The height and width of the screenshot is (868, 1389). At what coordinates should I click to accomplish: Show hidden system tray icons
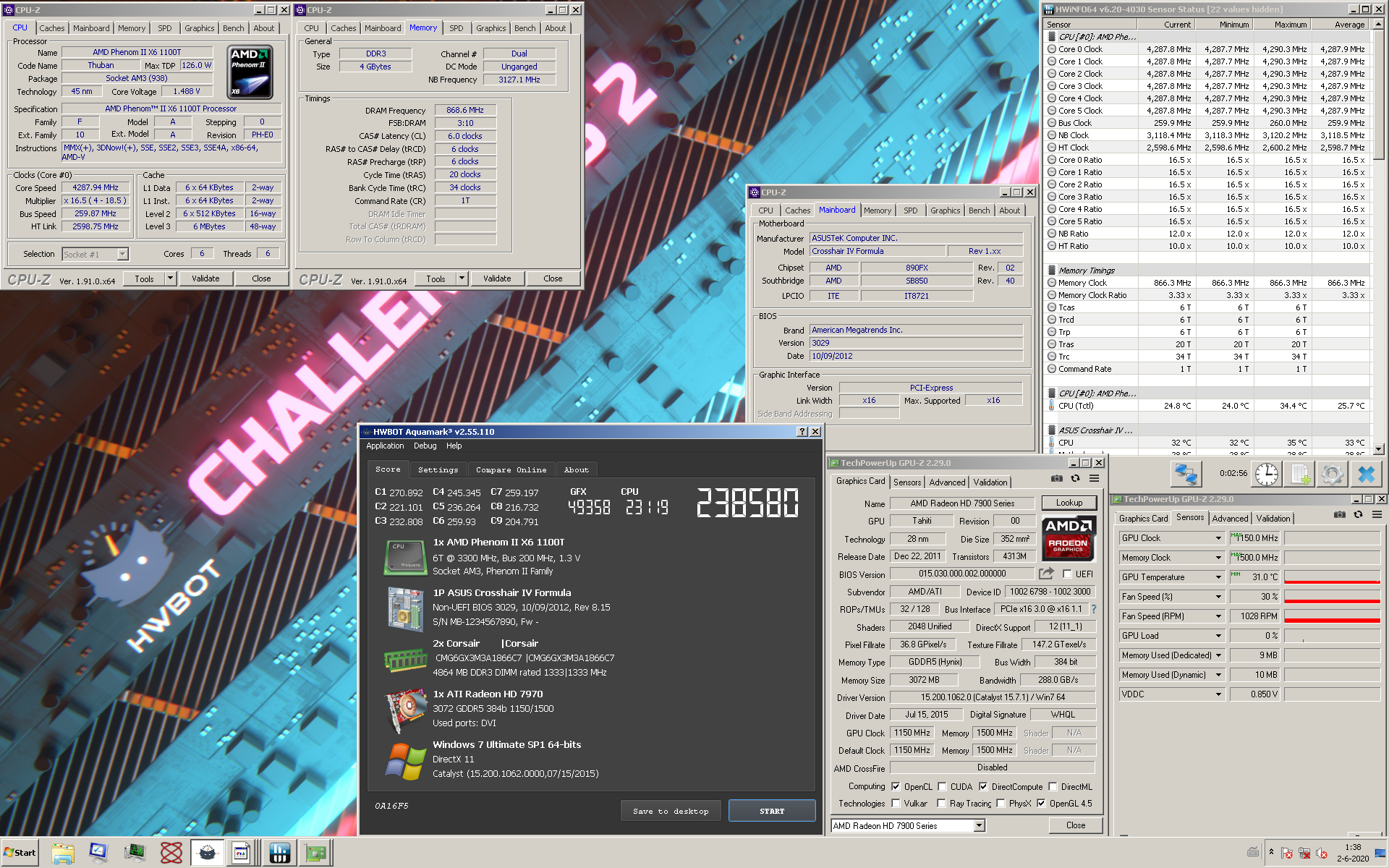click(x=1271, y=852)
